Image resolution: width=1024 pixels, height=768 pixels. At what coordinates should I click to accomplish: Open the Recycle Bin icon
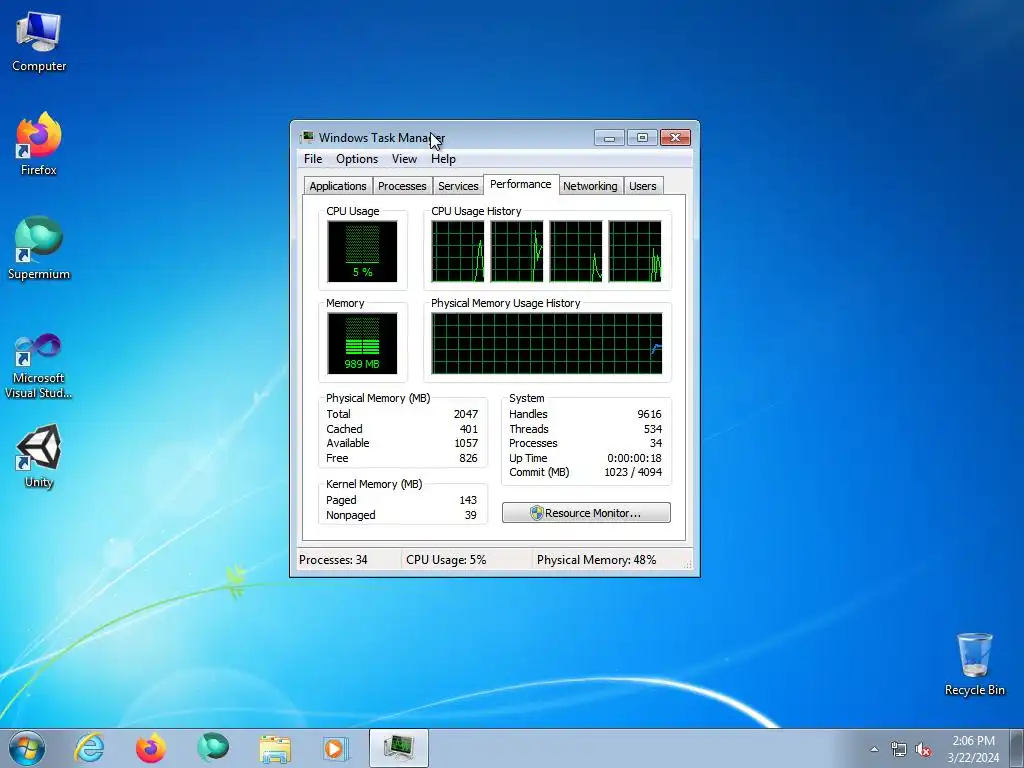click(x=974, y=664)
